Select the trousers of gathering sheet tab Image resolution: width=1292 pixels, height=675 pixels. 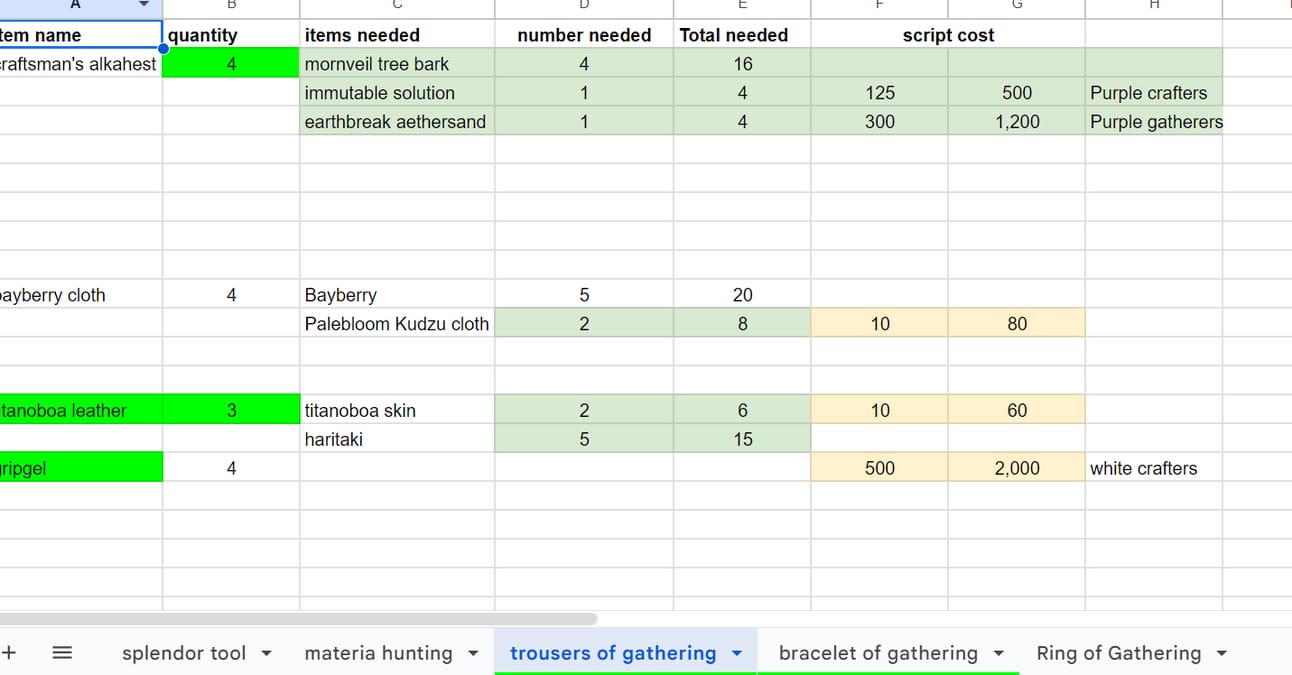coord(613,653)
